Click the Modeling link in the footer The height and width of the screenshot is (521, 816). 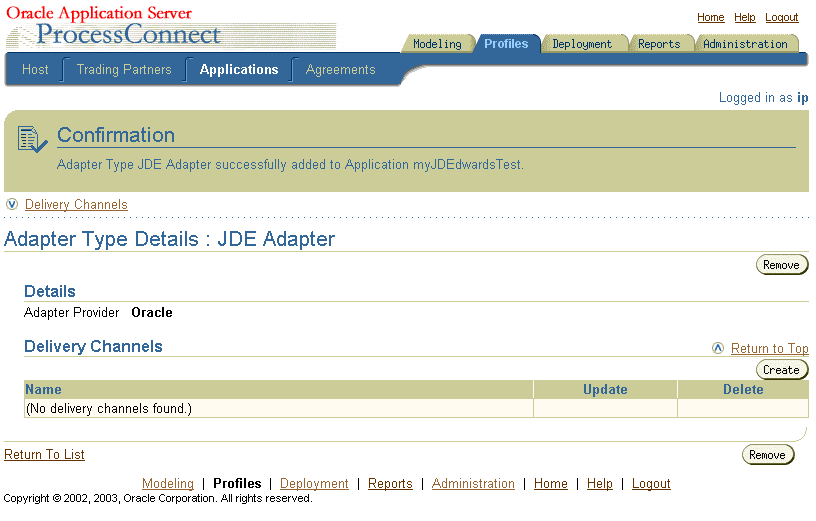[168, 484]
